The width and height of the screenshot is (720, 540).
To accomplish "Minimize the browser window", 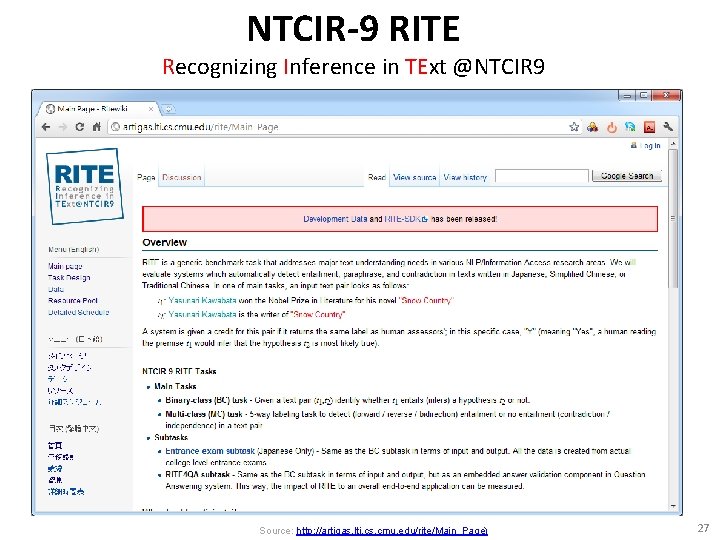I will coord(627,96).
